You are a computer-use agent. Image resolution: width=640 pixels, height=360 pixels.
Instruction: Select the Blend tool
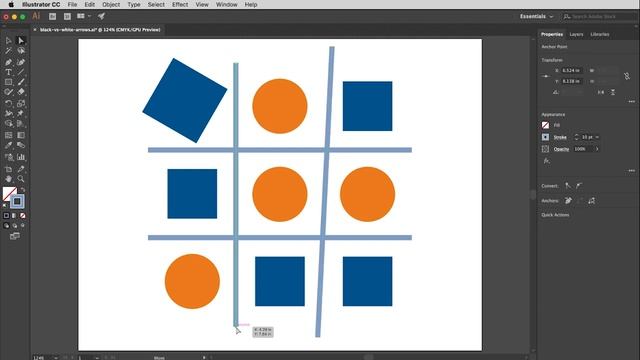click(21, 145)
